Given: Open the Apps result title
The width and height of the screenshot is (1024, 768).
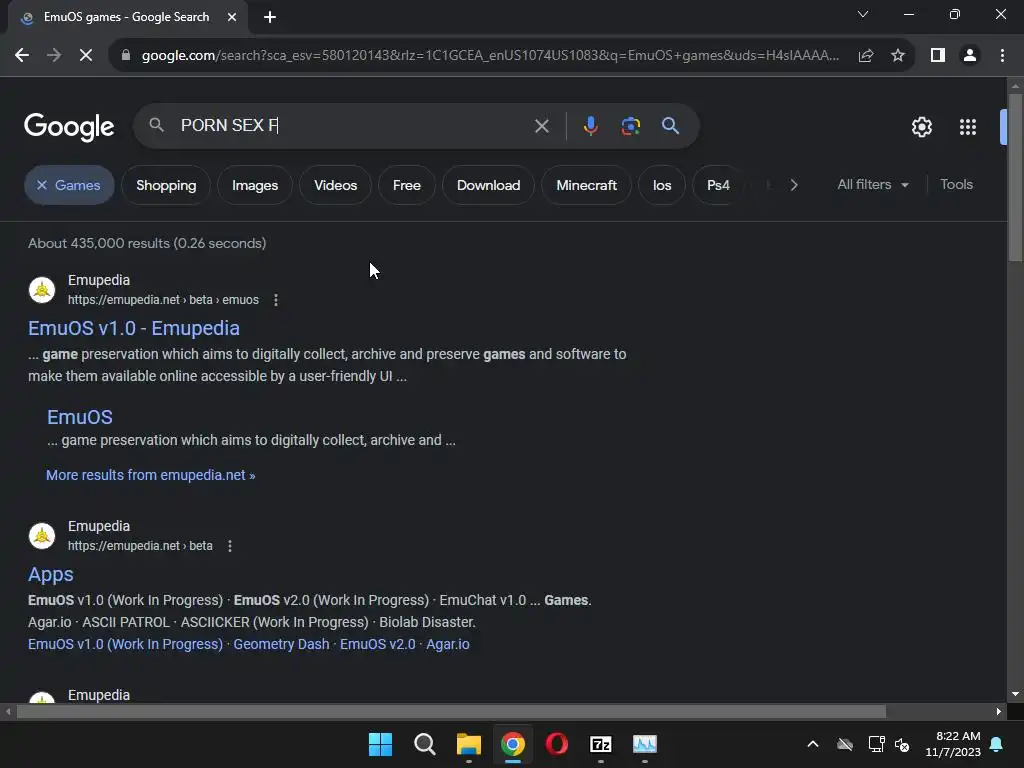Looking at the screenshot, I should pyautogui.click(x=50, y=574).
